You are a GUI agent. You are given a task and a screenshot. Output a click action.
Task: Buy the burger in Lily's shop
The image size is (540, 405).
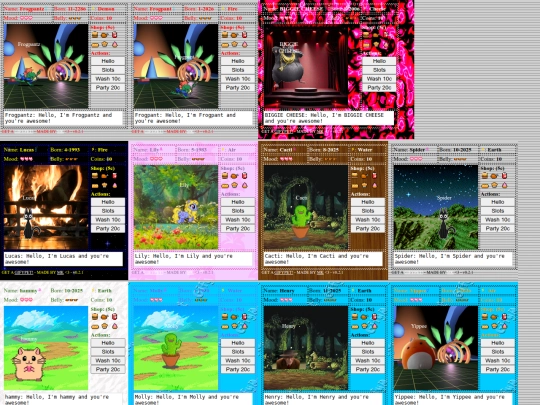(225, 176)
